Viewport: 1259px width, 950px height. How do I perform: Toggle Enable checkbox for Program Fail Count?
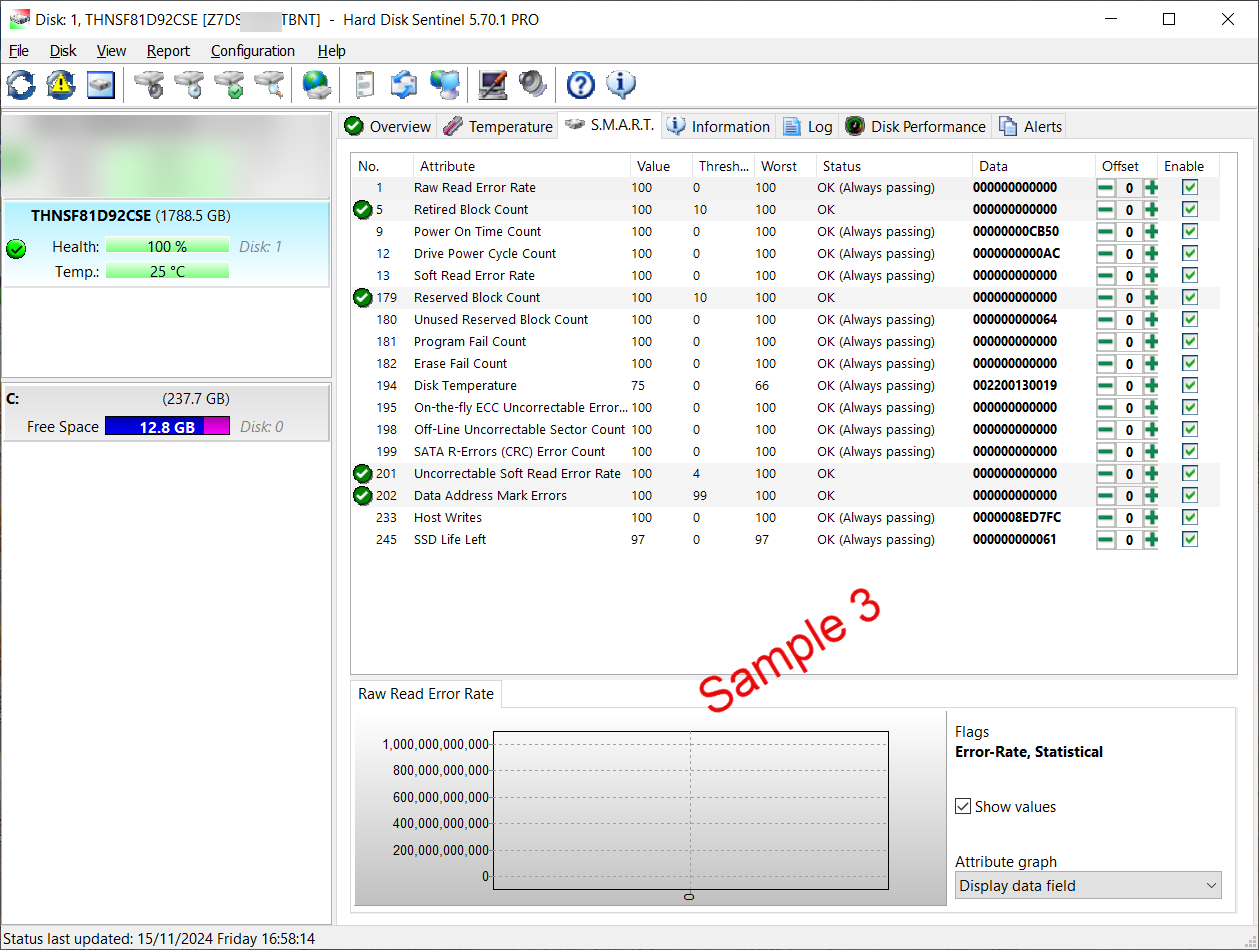(1189, 341)
